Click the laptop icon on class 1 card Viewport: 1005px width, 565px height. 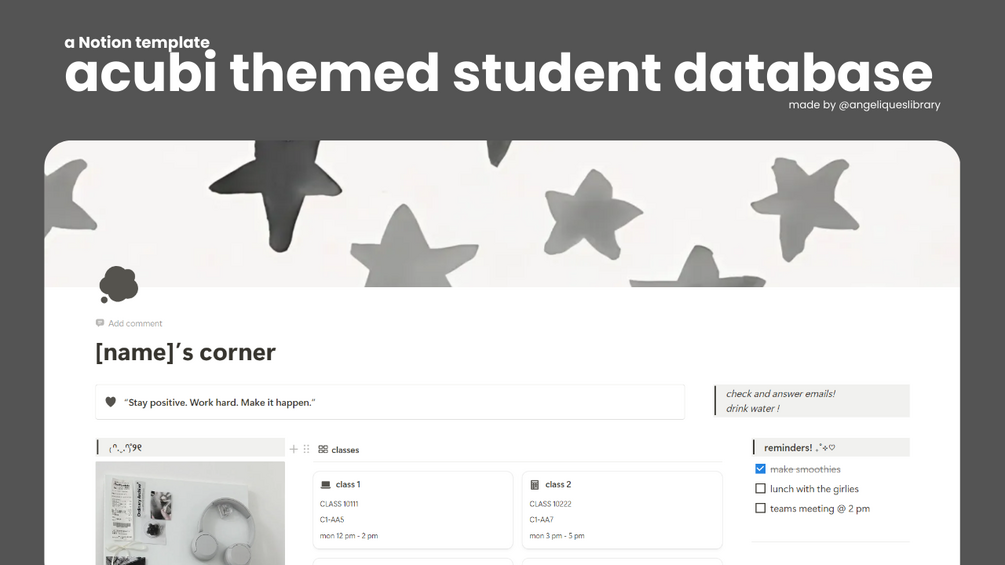326,485
